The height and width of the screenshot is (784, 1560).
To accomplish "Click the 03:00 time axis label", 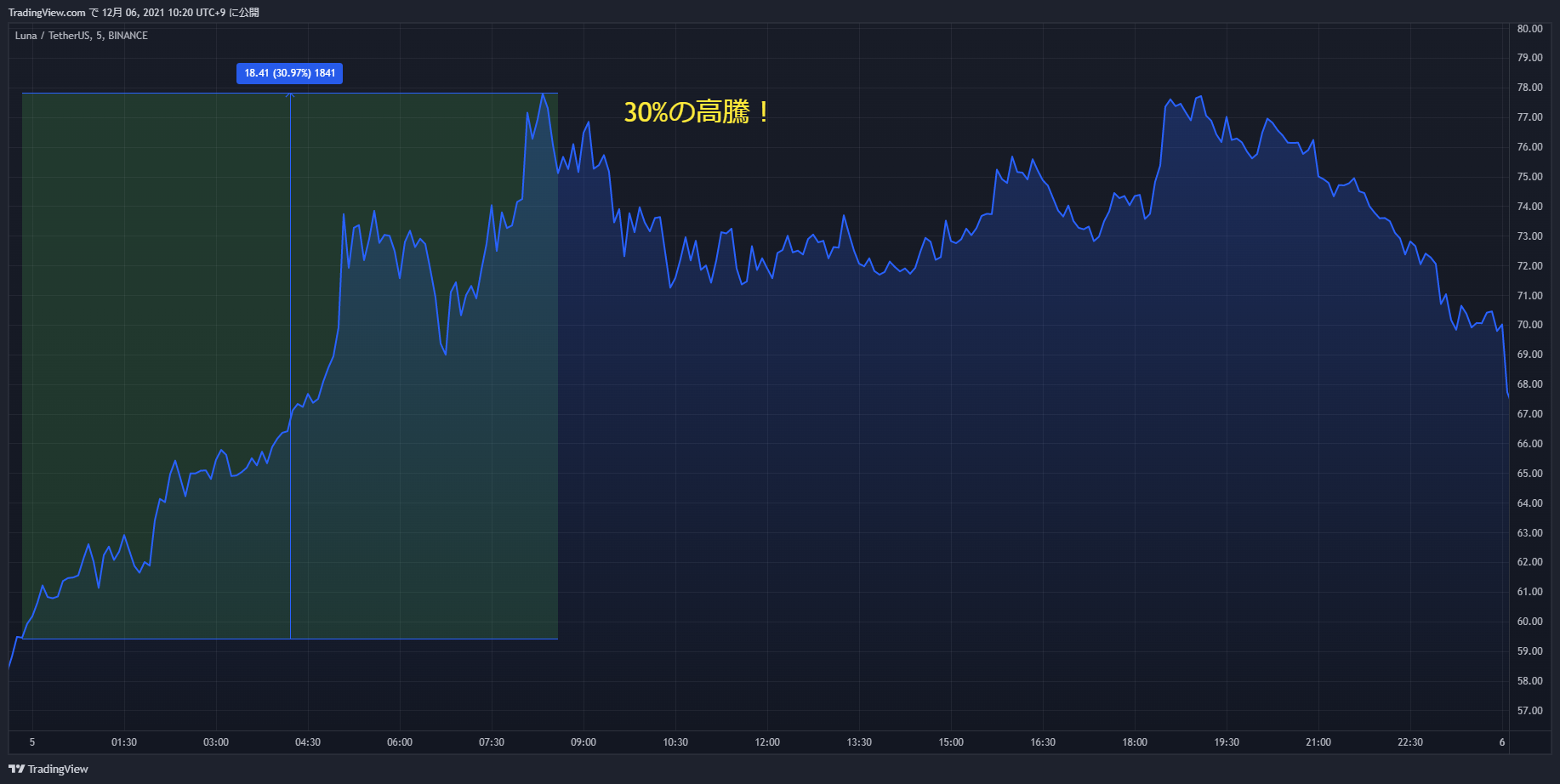I will [216, 742].
